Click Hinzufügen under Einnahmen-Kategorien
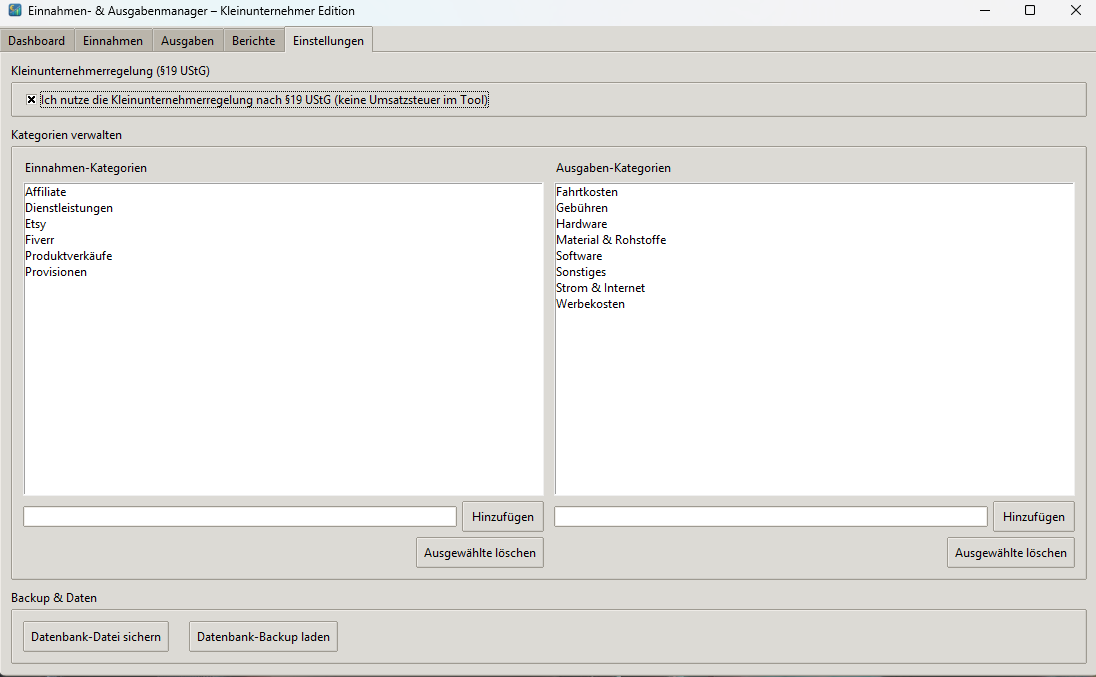The height and width of the screenshot is (677, 1096). click(x=502, y=516)
